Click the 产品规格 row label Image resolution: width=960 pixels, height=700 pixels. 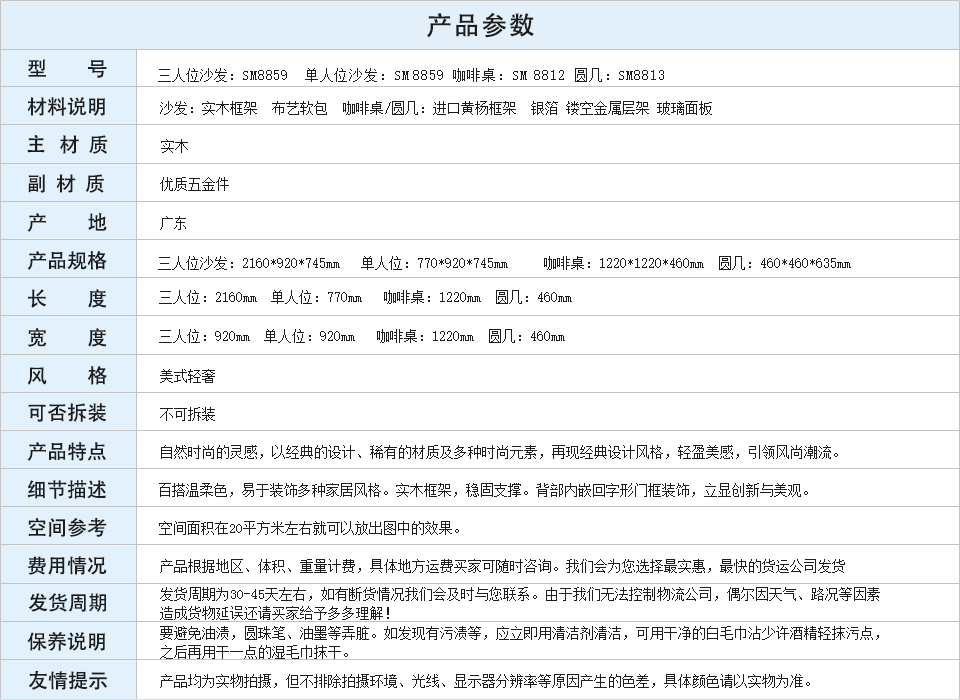[67, 261]
